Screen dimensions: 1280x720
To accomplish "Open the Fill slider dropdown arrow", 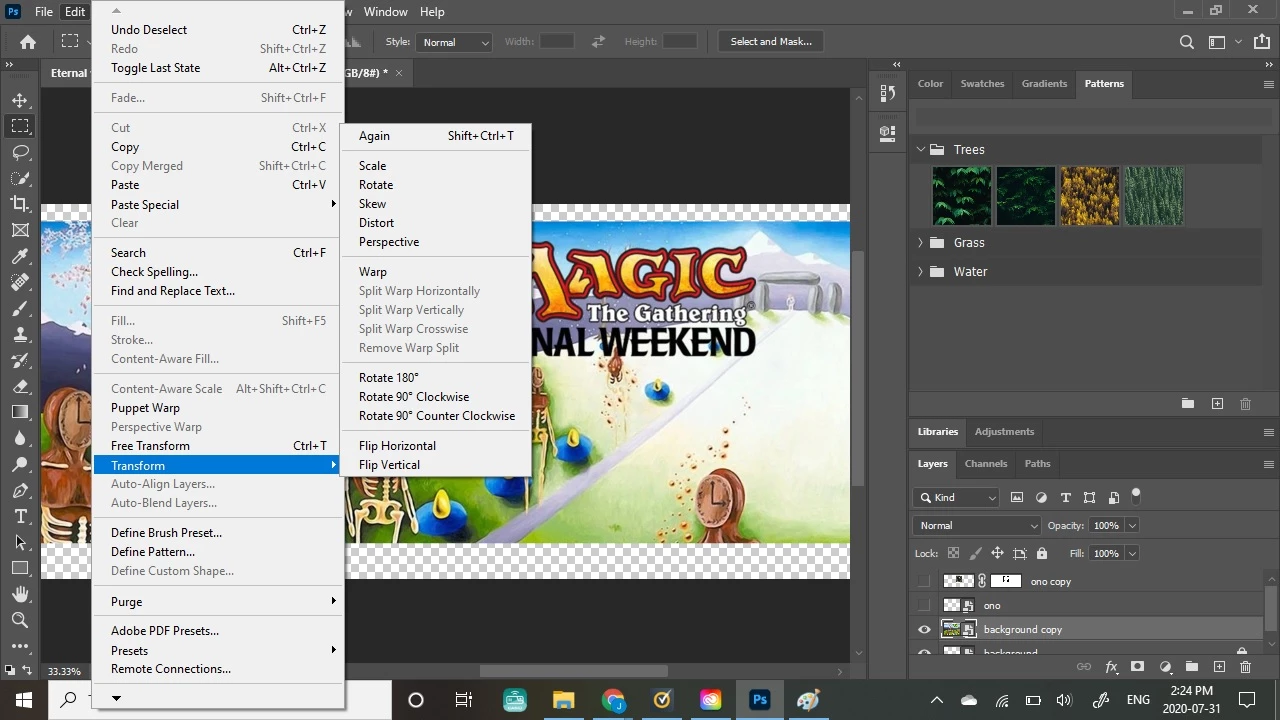I will pyautogui.click(x=1132, y=553).
